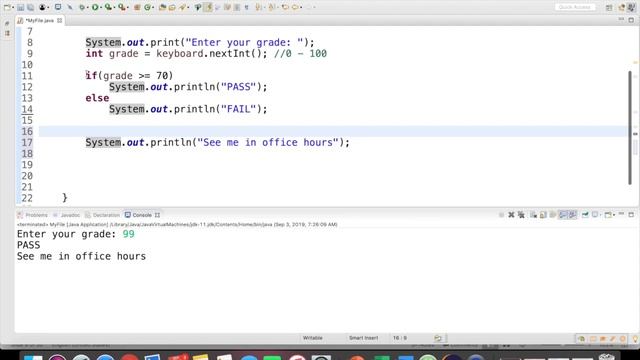Click the Save toolbar icon
The height and width of the screenshot is (360, 640).
click(20, 7)
